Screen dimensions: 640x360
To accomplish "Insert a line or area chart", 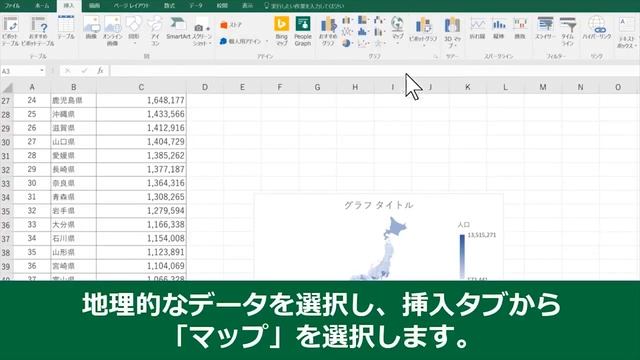I will click(347, 31).
